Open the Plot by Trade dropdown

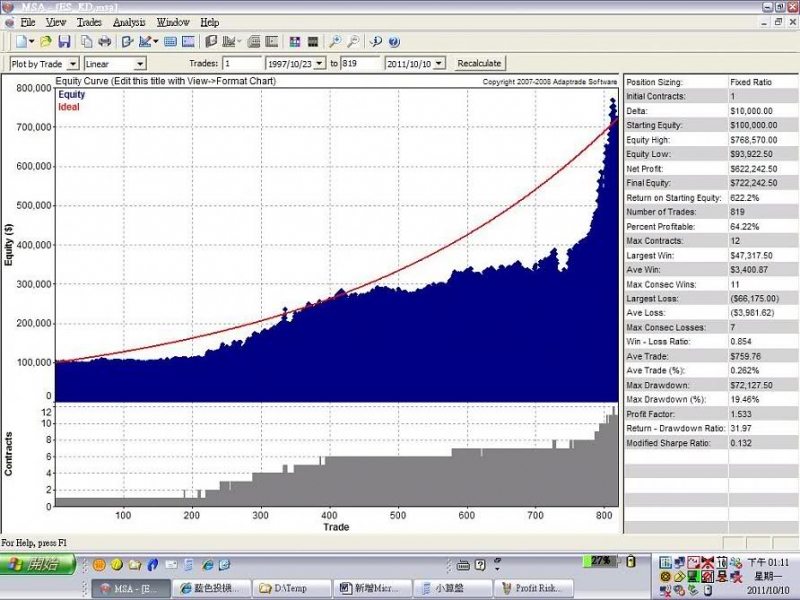(x=73, y=64)
